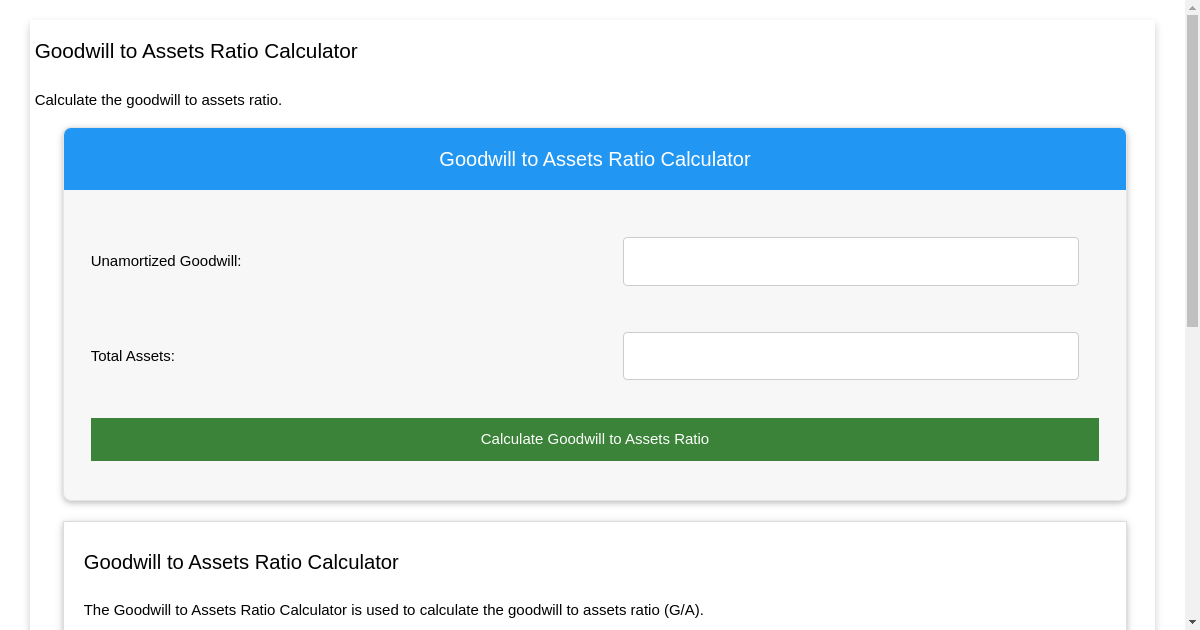Click the scrollbar up arrow
This screenshot has width=1200, height=630.
point(1192,7)
